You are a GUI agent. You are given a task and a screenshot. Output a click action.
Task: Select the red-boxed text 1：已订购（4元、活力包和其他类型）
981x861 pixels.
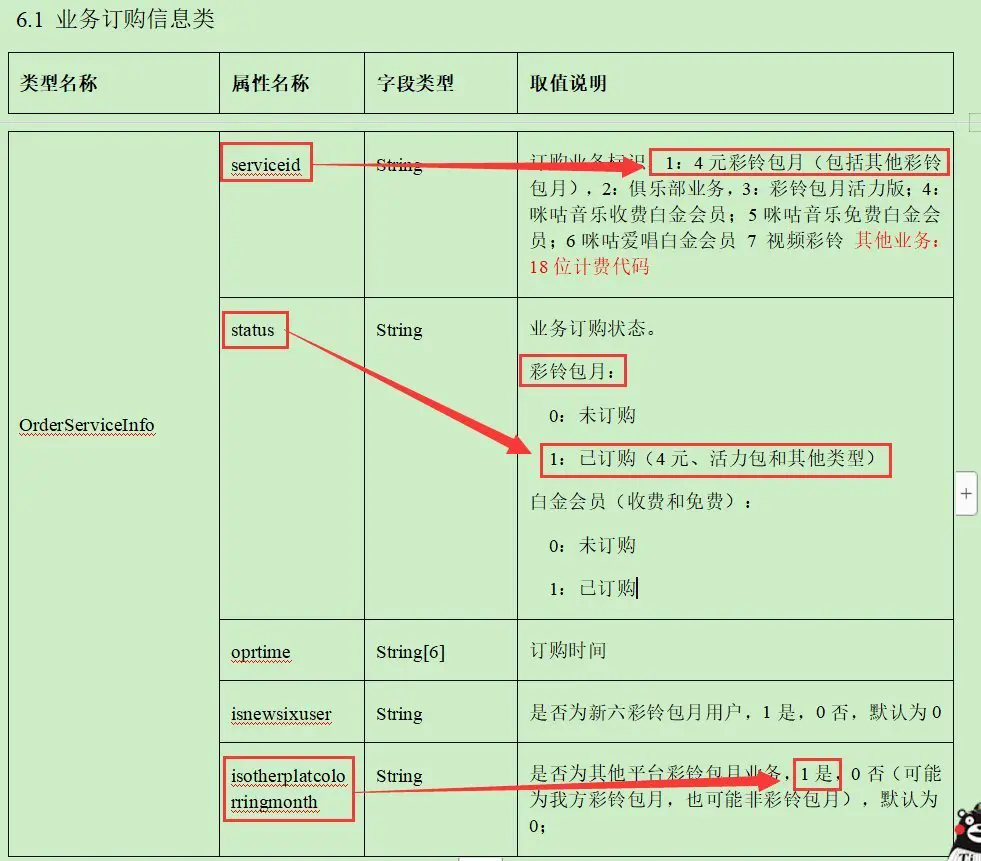713,461
